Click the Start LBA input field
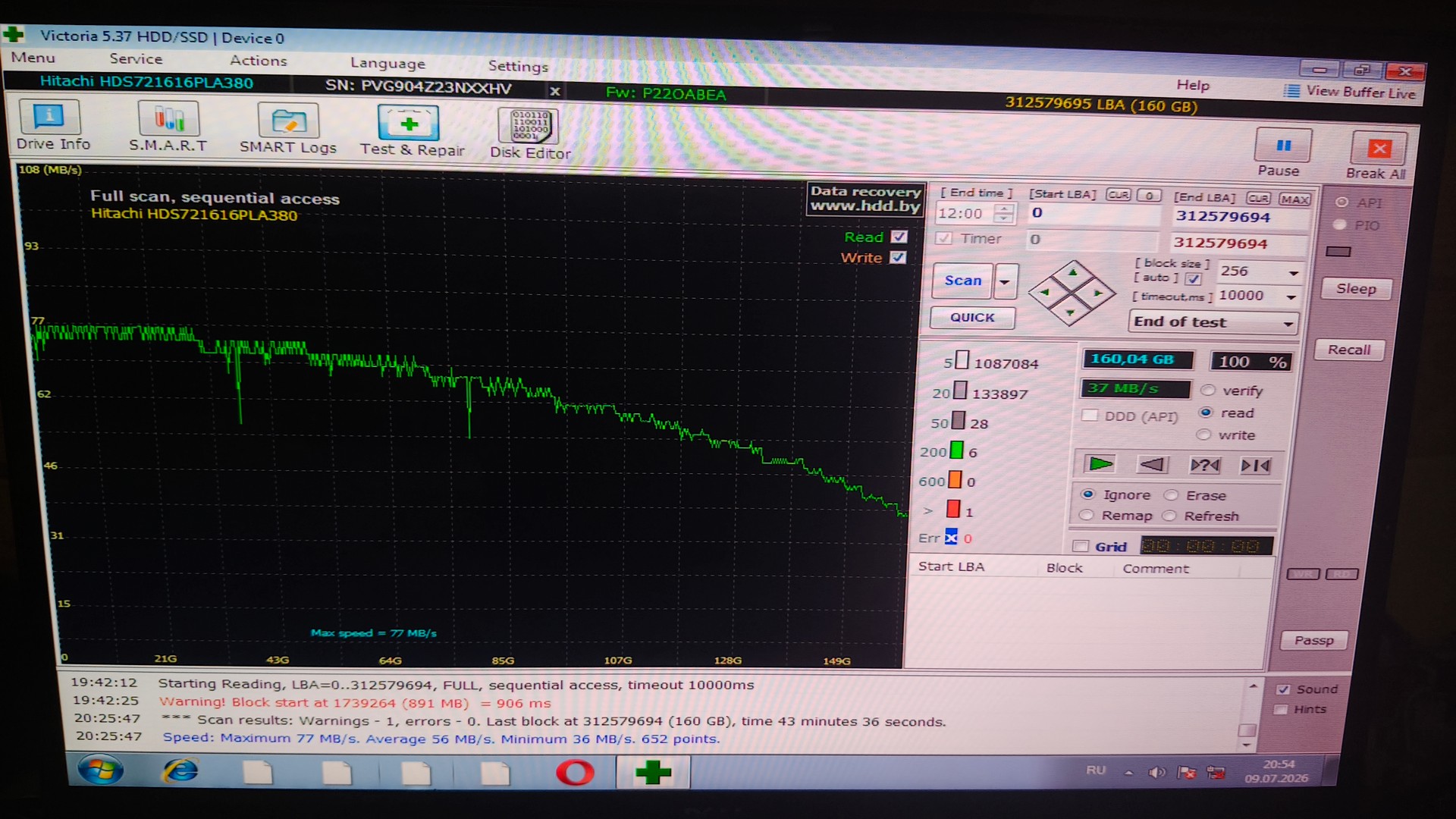Image resolution: width=1456 pixels, height=819 pixels. [x=1094, y=214]
